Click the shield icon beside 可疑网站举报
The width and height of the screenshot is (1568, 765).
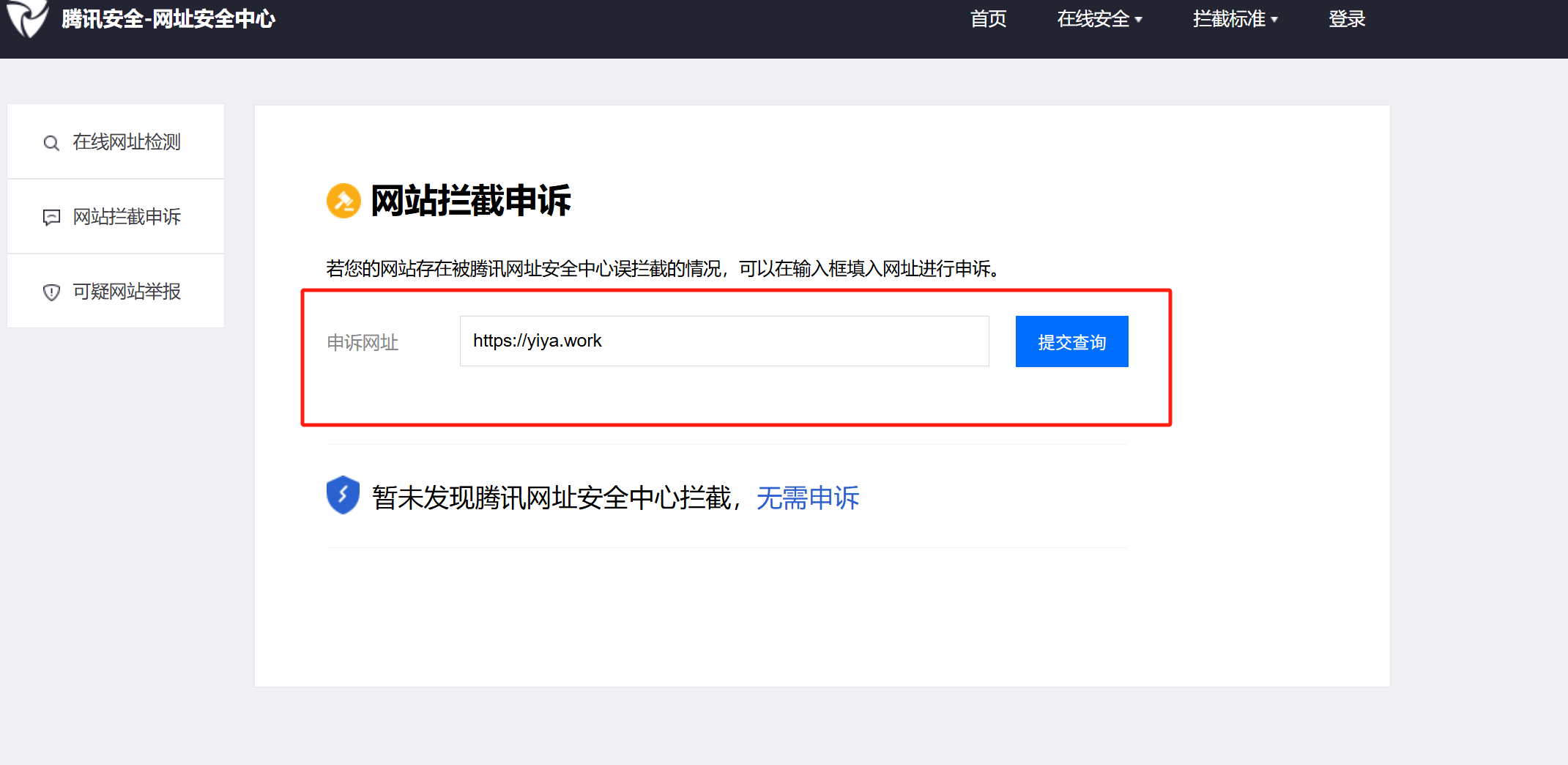[51, 292]
